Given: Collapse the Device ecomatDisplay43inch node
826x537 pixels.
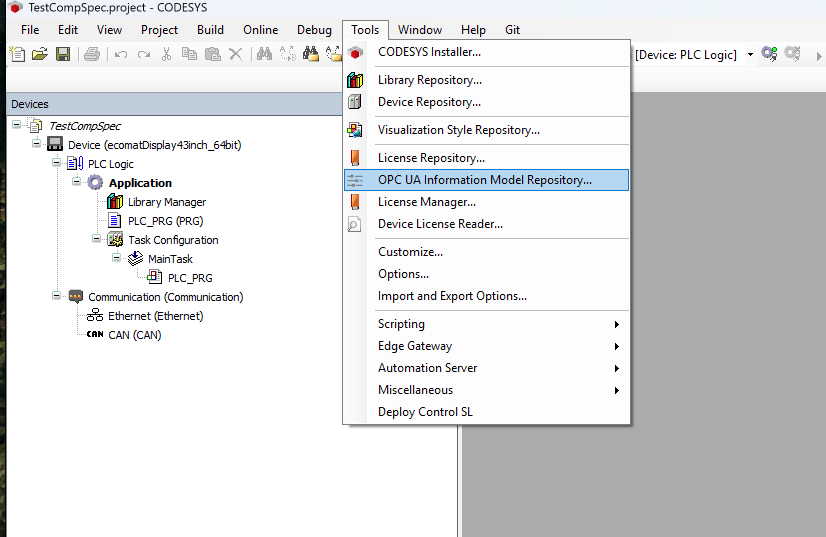Looking at the screenshot, I should (x=36, y=143).
